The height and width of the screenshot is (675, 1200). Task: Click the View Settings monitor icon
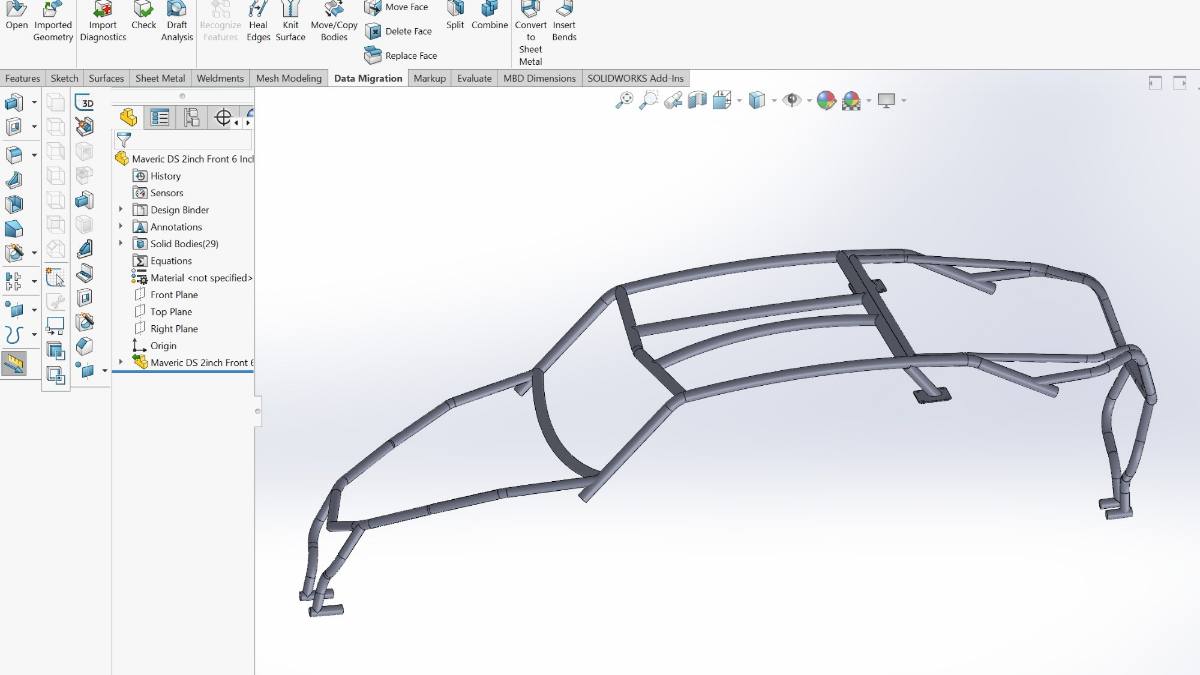(886, 100)
